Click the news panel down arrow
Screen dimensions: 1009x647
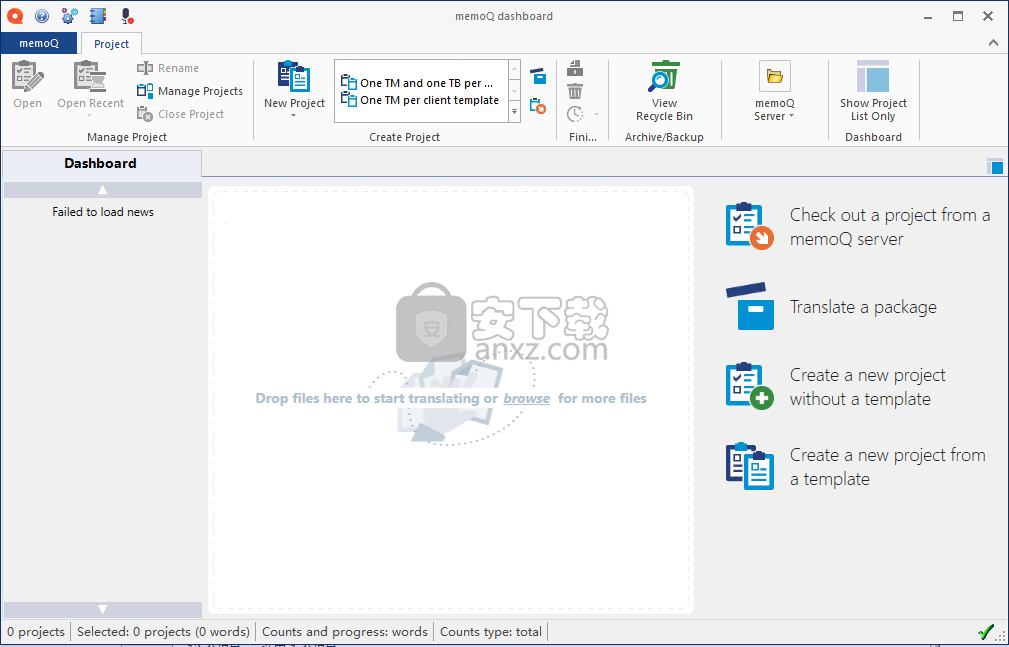click(x=102, y=609)
